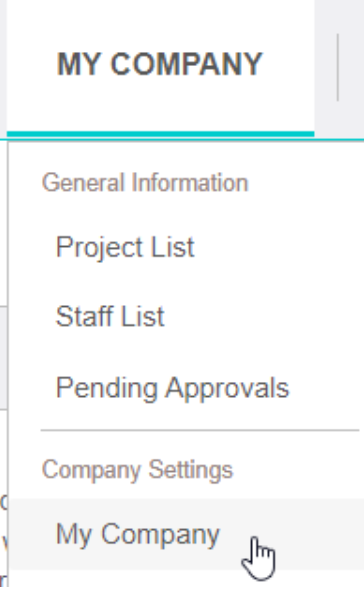Viewport: 364px width, 597px height.
Task: Click the teal underline beneath MY COMPANY
Action: click(160, 134)
